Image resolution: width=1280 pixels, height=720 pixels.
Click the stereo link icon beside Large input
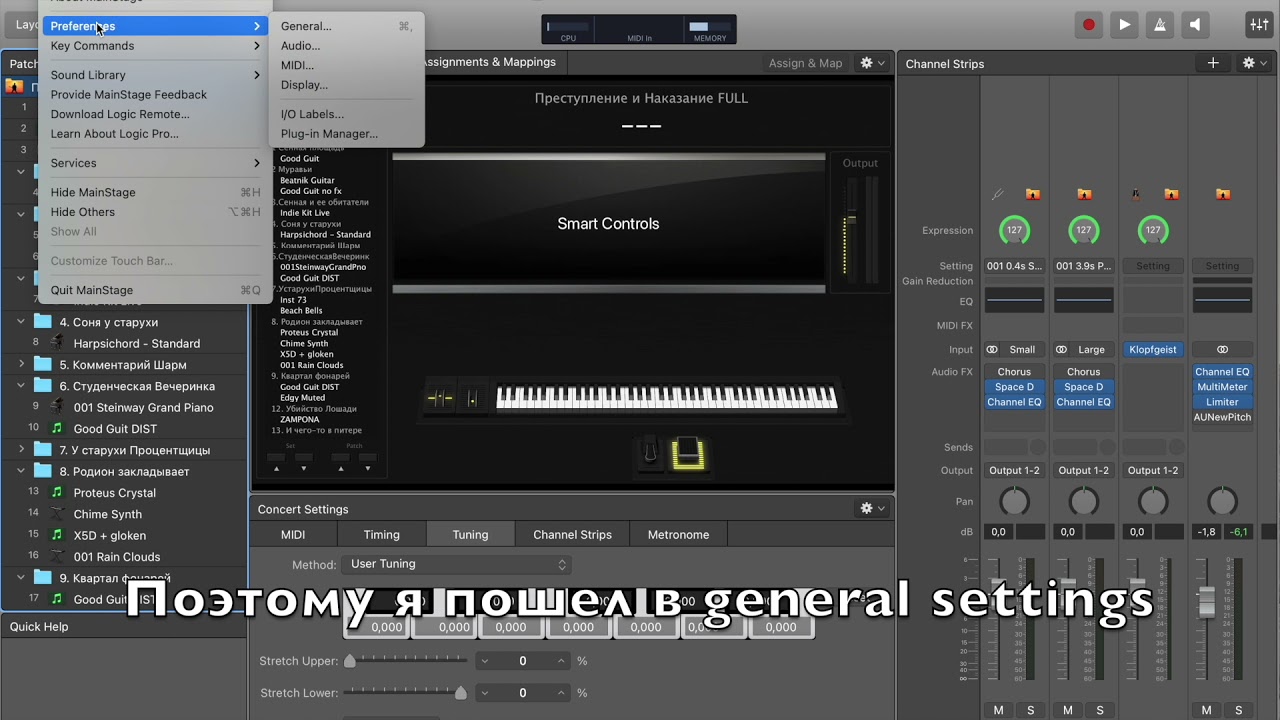pos(1061,350)
